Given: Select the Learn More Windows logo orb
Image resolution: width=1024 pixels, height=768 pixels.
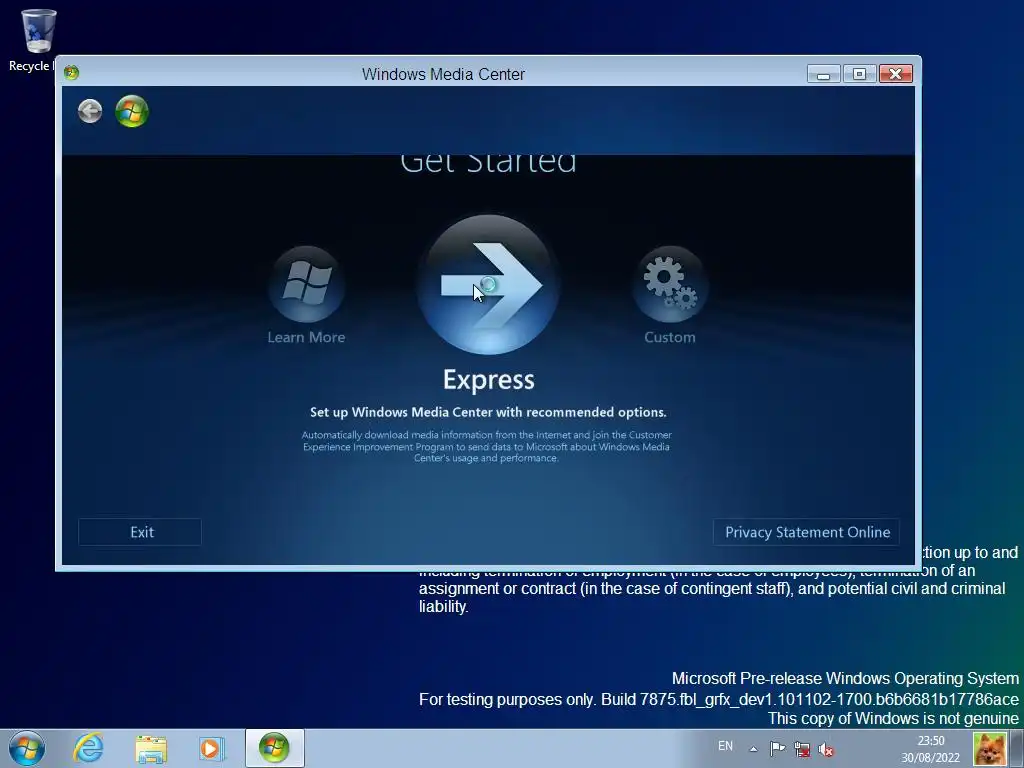Looking at the screenshot, I should pos(306,284).
